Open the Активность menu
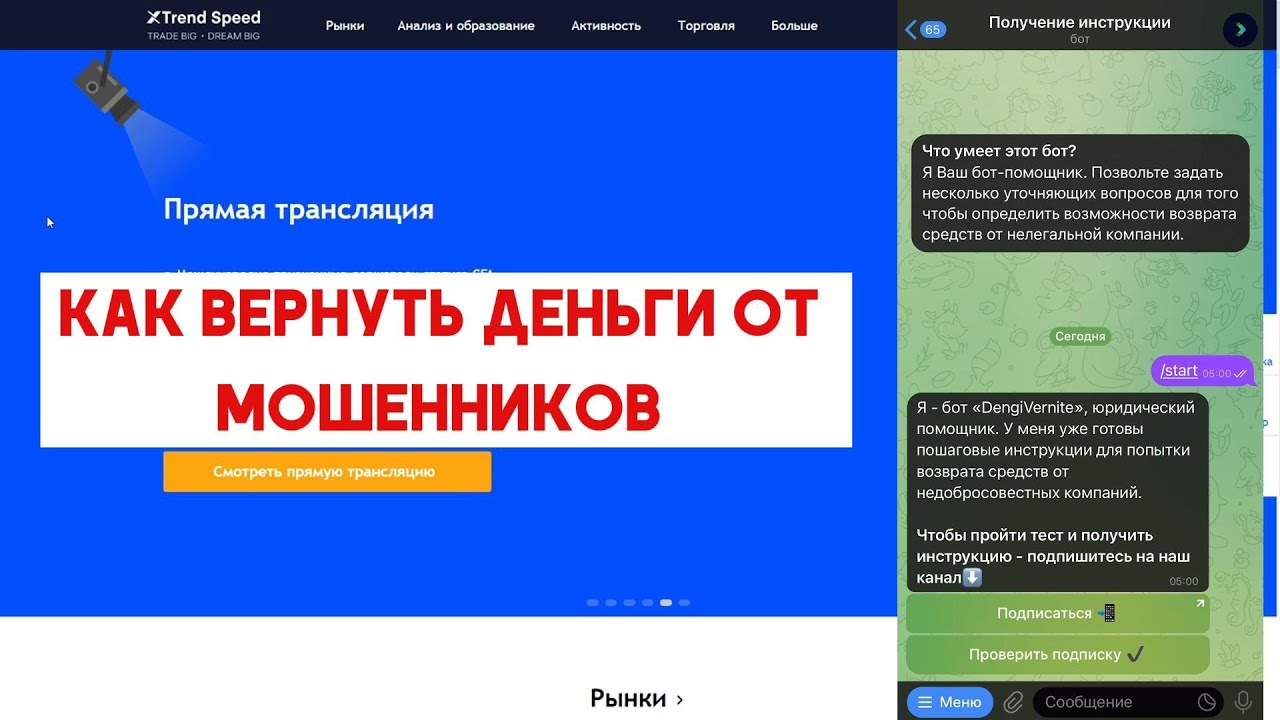This screenshot has width=1280, height=720. pos(606,26)
